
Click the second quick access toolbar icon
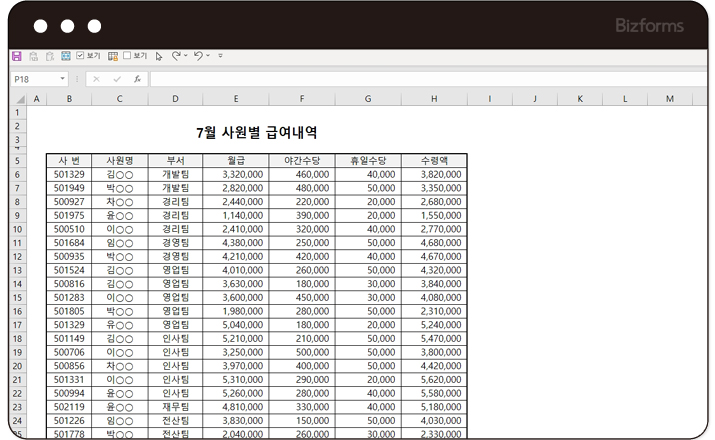coord(33,56)
